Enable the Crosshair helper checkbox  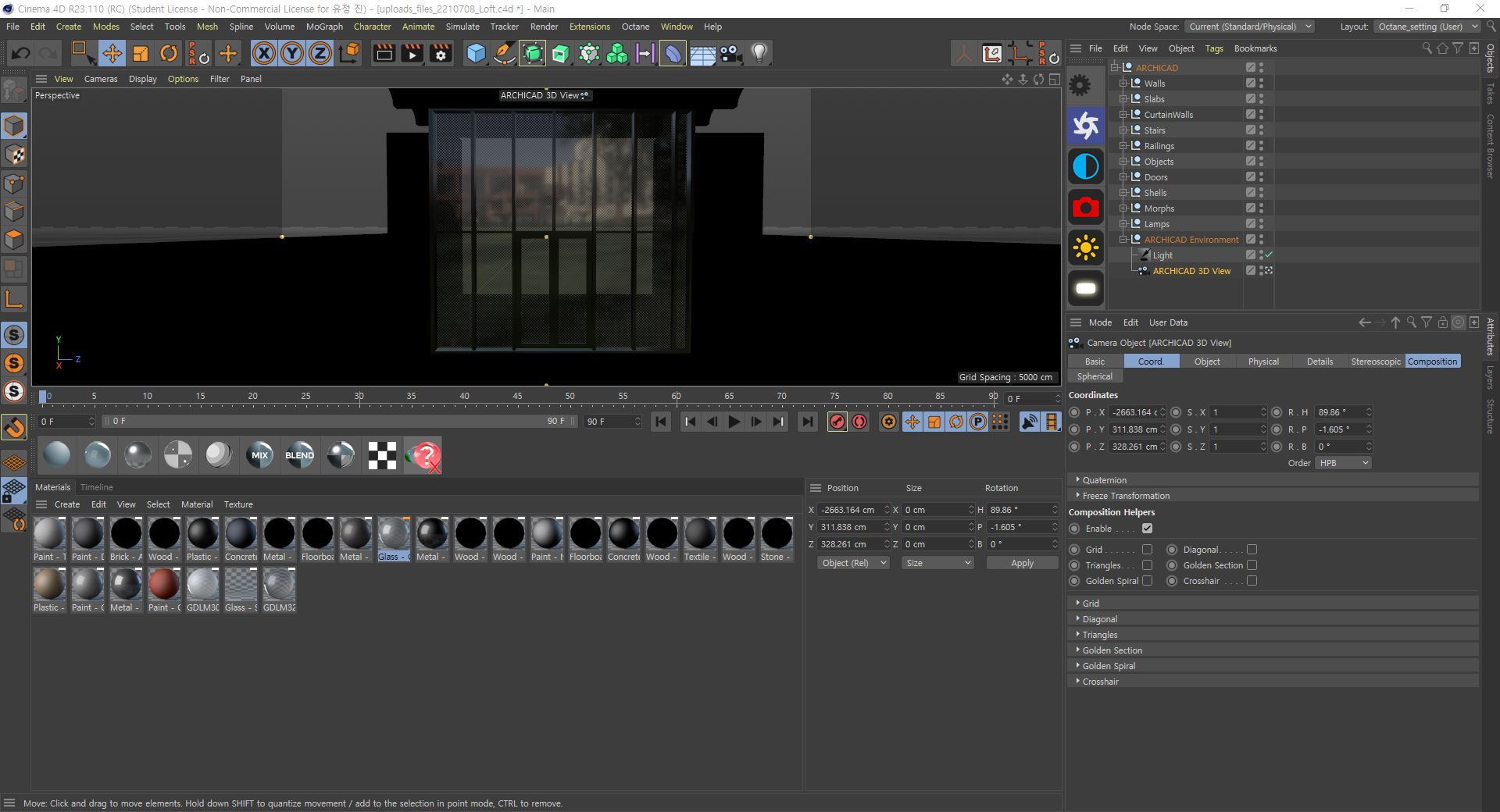click(1252, 581)
